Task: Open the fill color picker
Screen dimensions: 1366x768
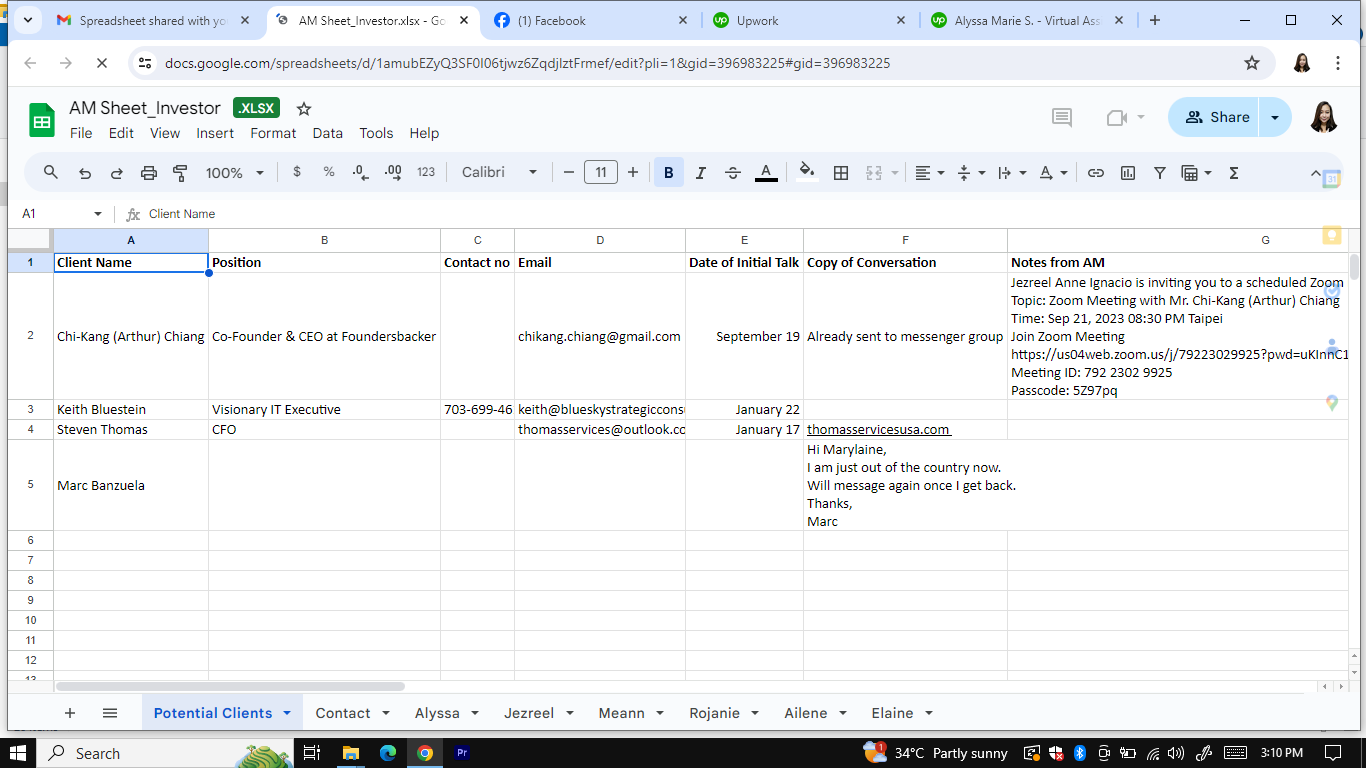Action: click(807, 172)
